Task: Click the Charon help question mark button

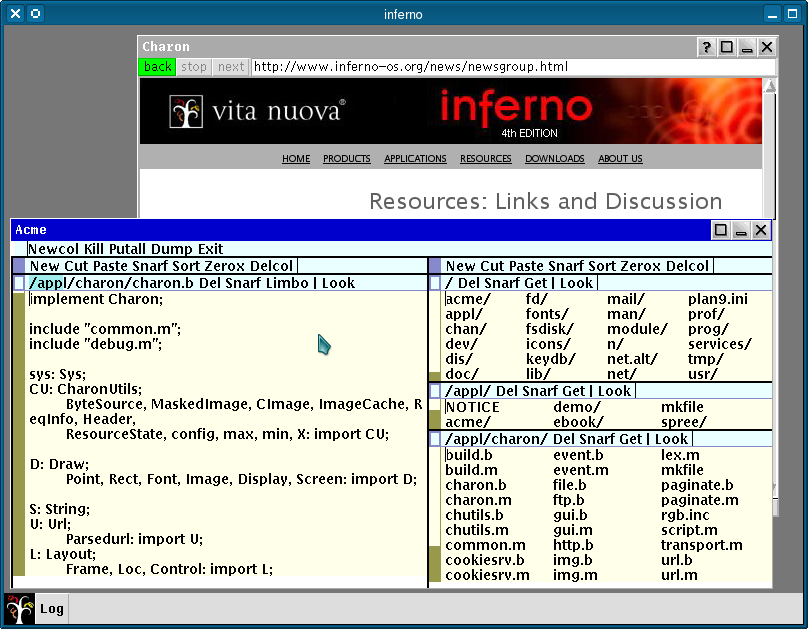Action: (x=706, y=47)
